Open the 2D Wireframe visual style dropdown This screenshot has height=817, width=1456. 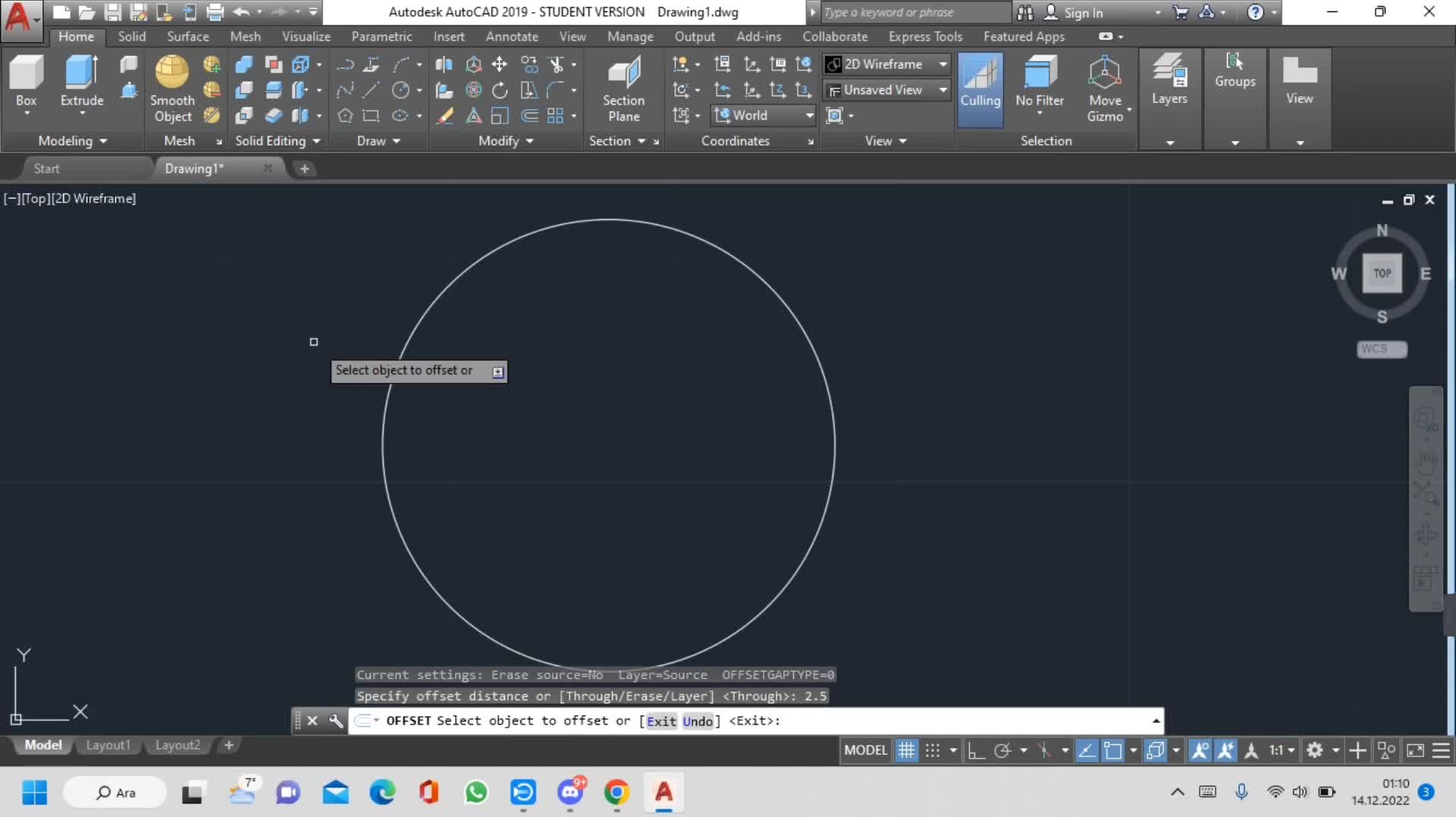pyautogui.click(x=886, y=64)
